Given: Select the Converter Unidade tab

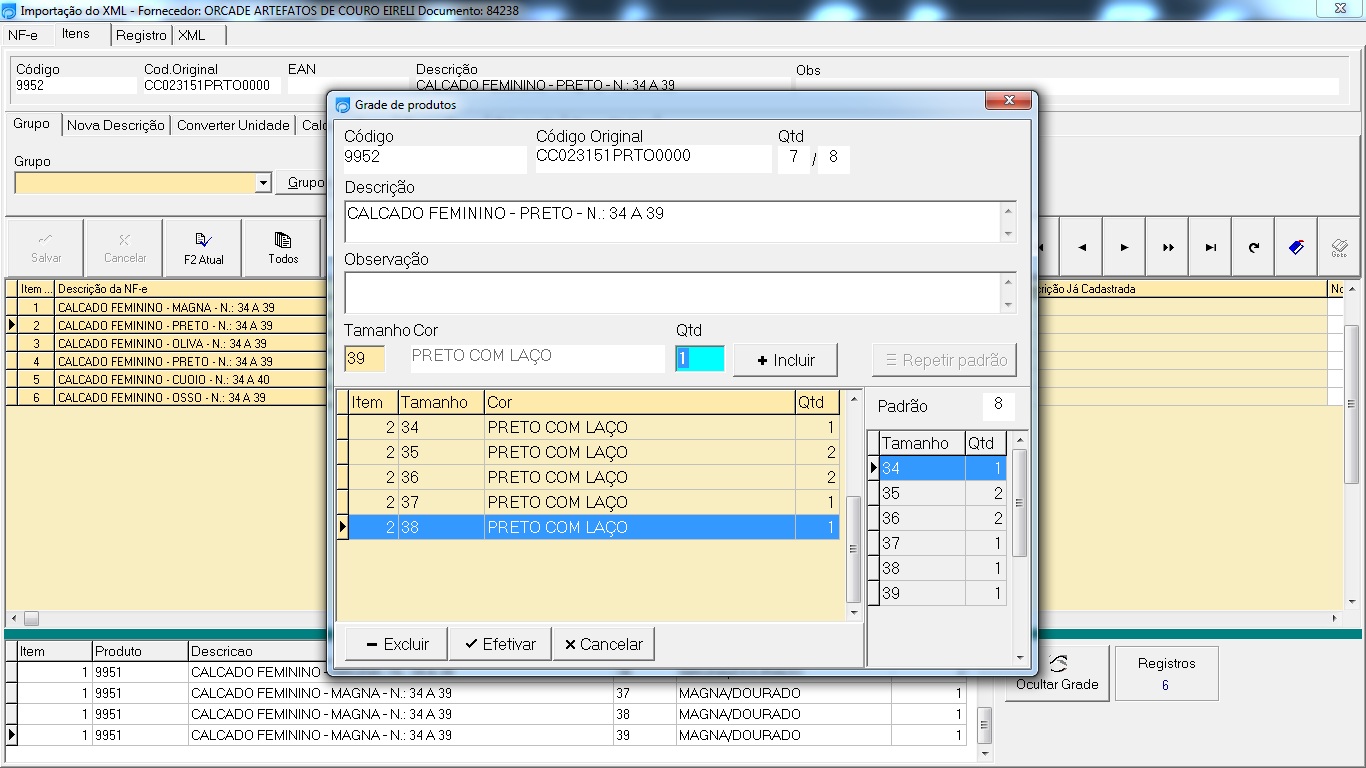Looking at the screenshot, I should 234,125.
